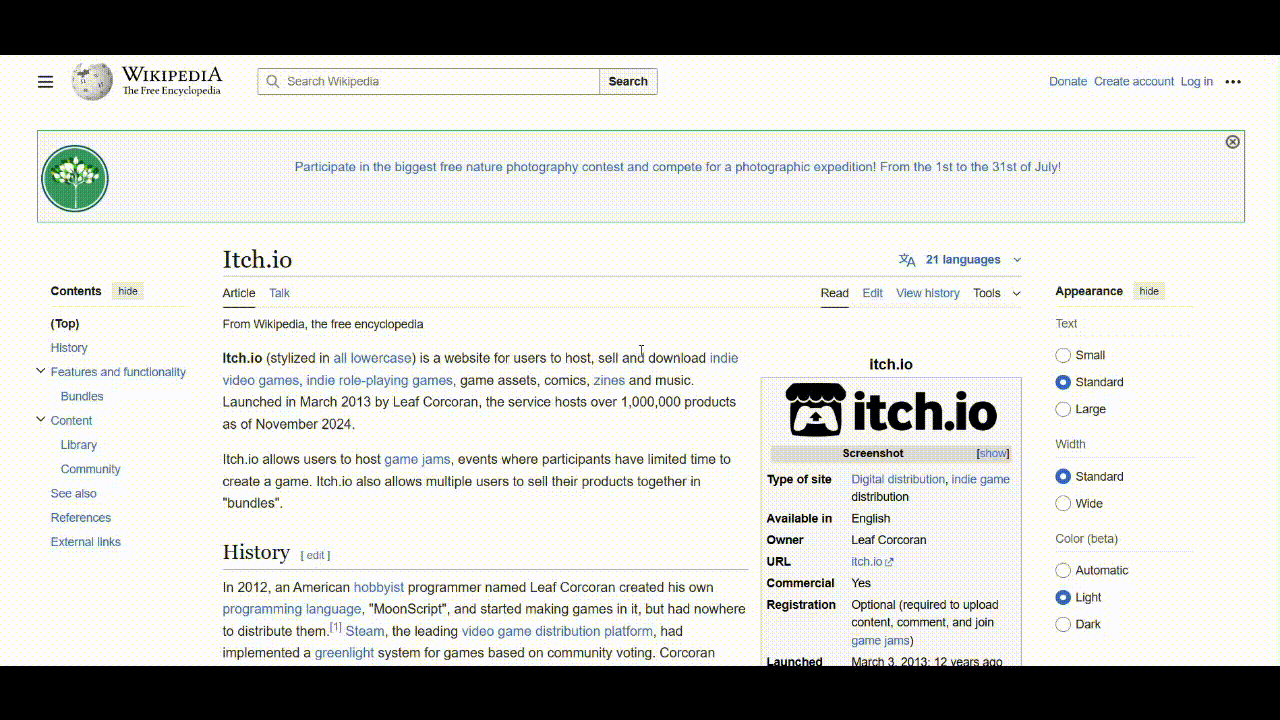This screenshot has height=720, width=1280.
Task: Go to References in contents
Action: point(81,518)
